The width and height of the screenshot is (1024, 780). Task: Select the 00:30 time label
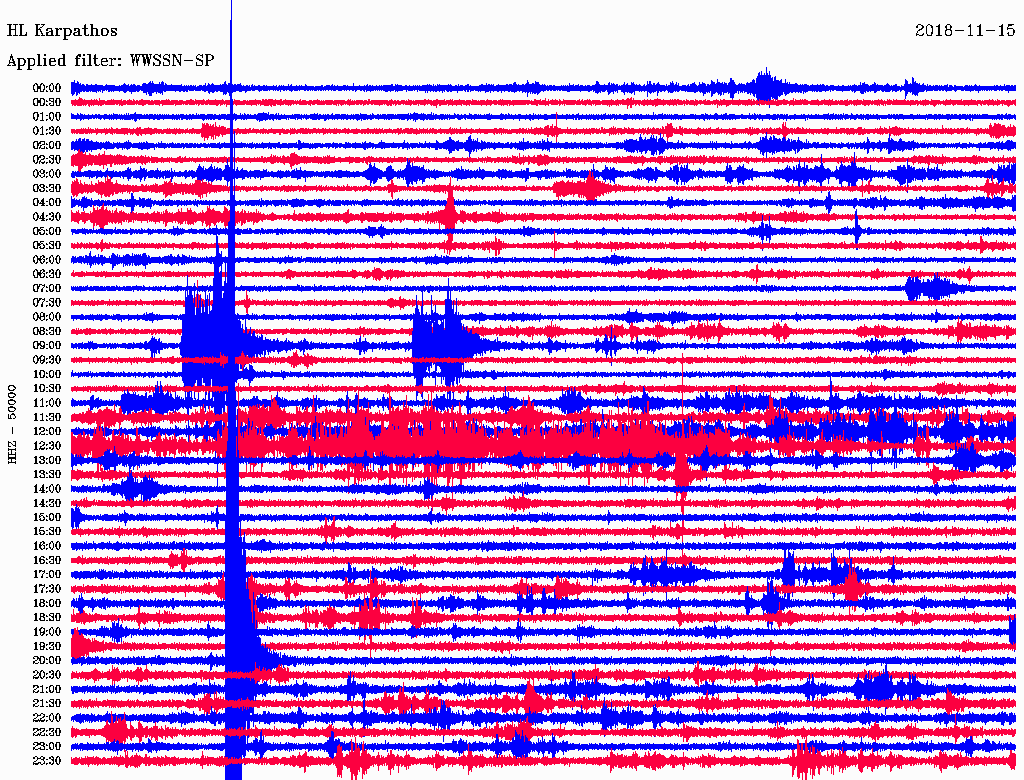tap(47, 102)
